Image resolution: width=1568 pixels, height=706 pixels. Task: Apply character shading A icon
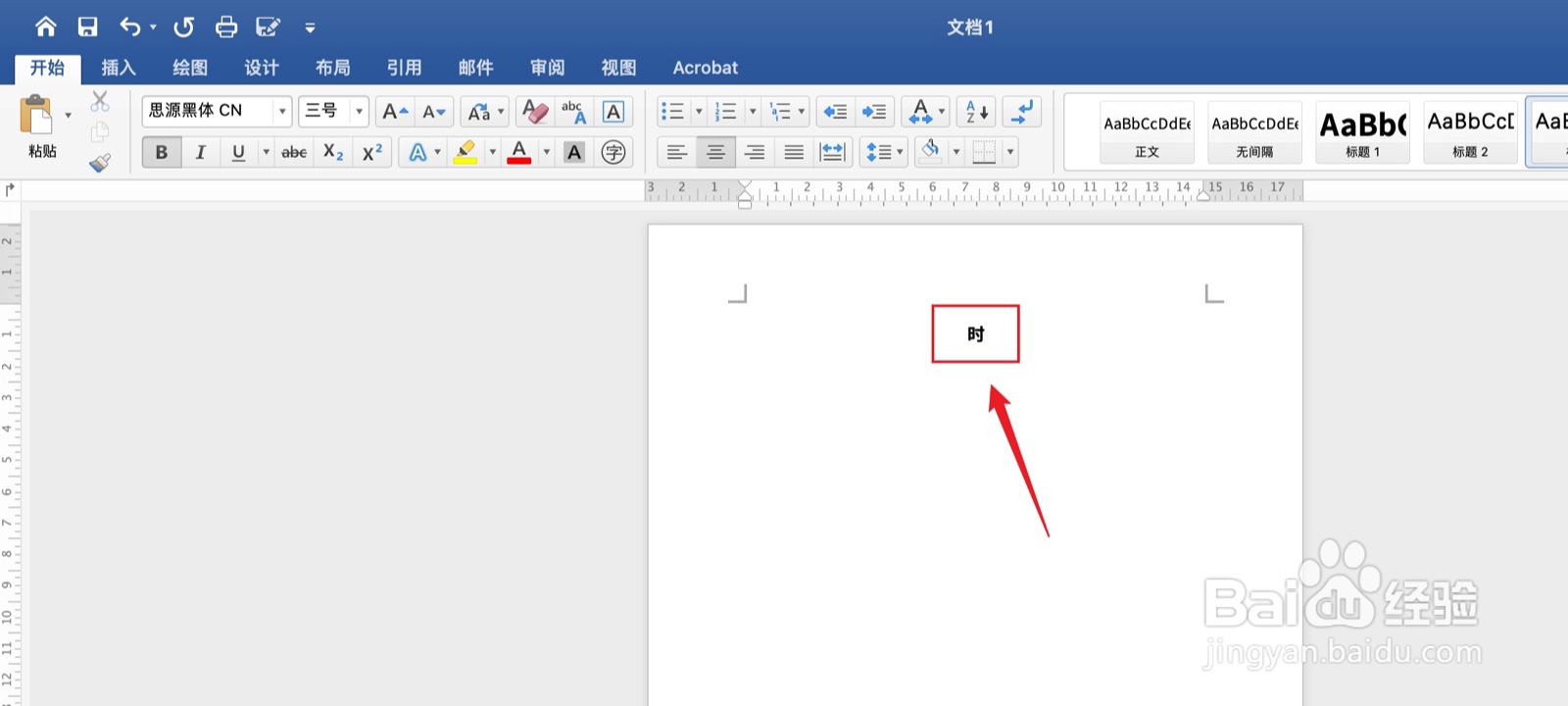click(x=574, y=152)
